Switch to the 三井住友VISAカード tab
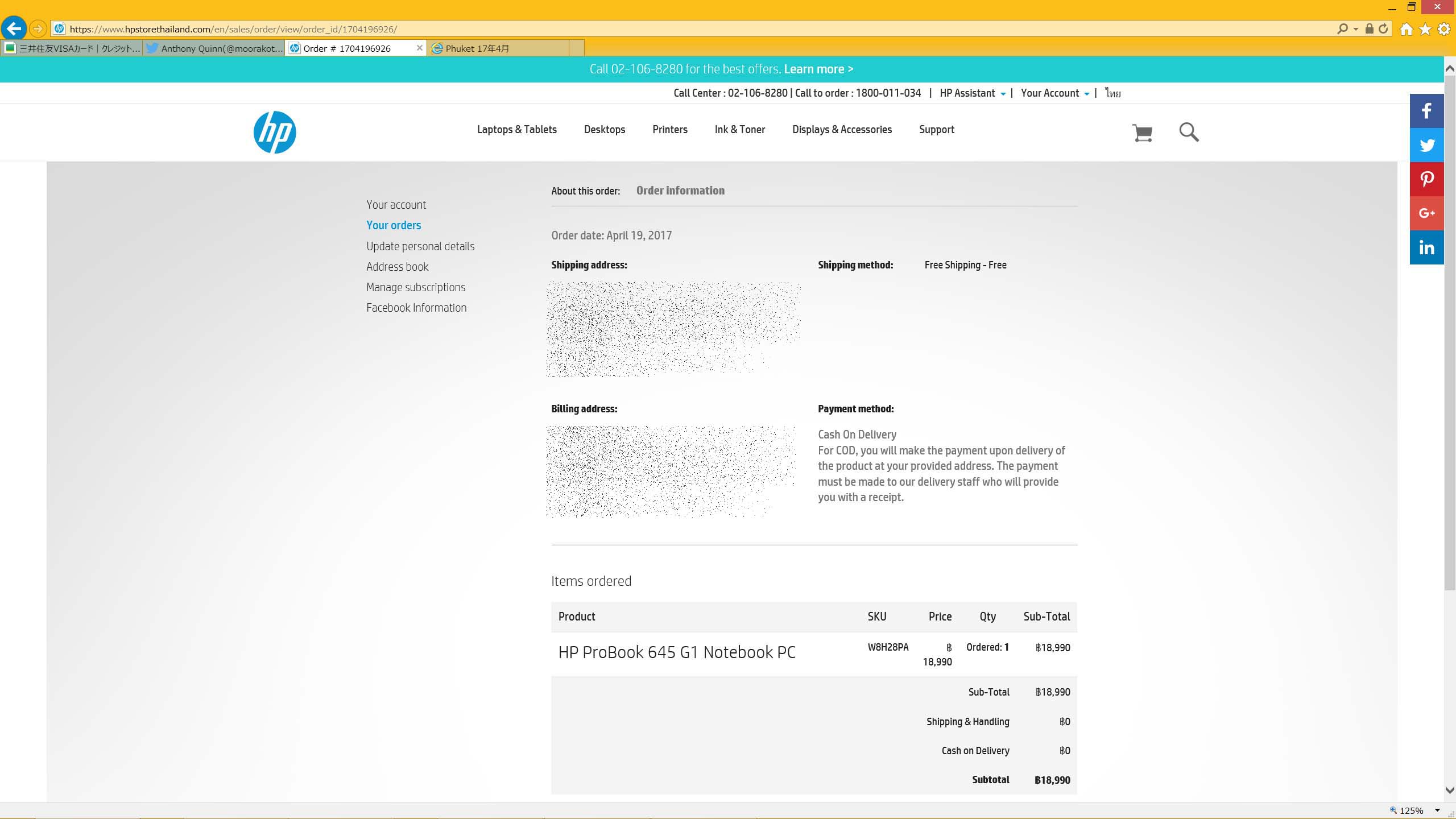The width and height of the screenshot is (1456, 819). pyautogui.click(x=72, y=48)
